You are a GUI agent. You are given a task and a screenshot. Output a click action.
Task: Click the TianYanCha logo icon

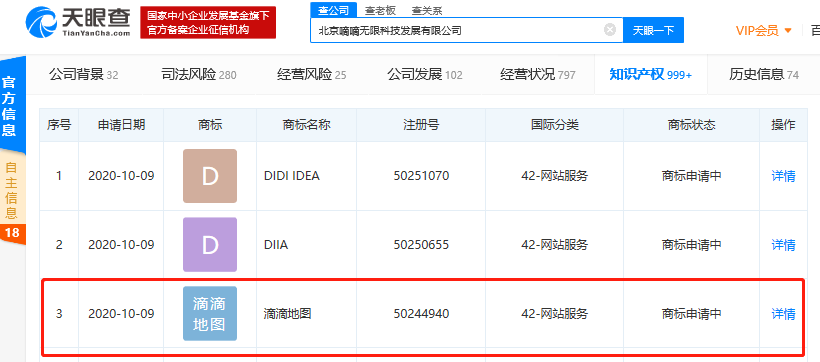(x=41, y=22)
